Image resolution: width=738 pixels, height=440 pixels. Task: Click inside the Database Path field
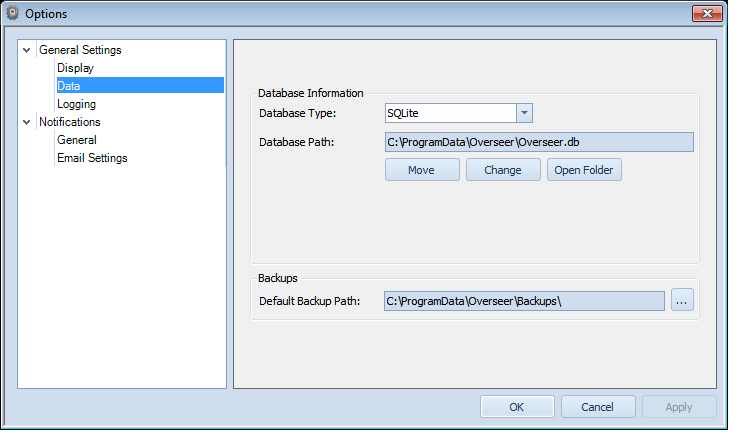(539, 142)
